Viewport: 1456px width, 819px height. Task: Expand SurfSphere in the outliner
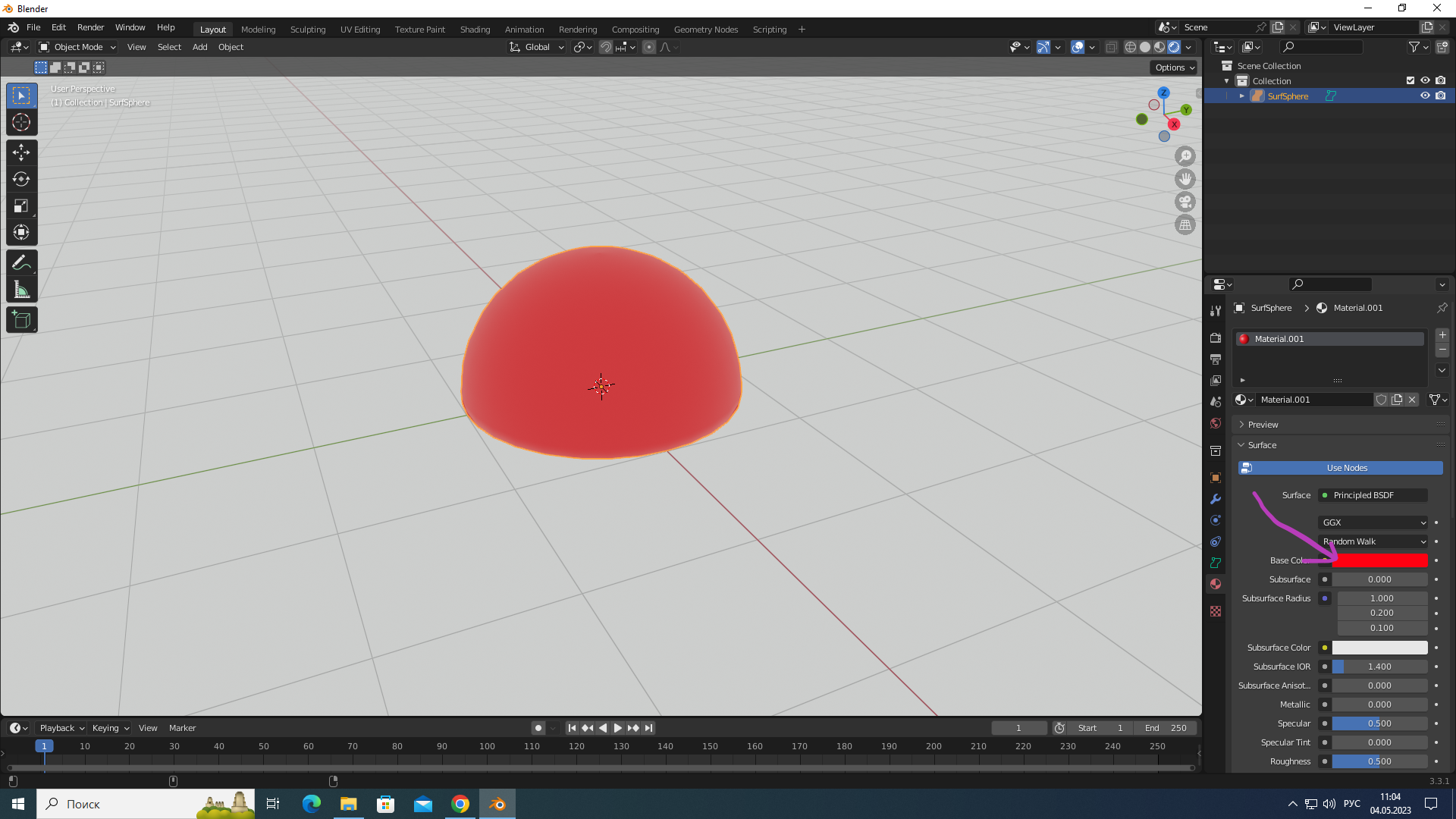point(1242,96)
